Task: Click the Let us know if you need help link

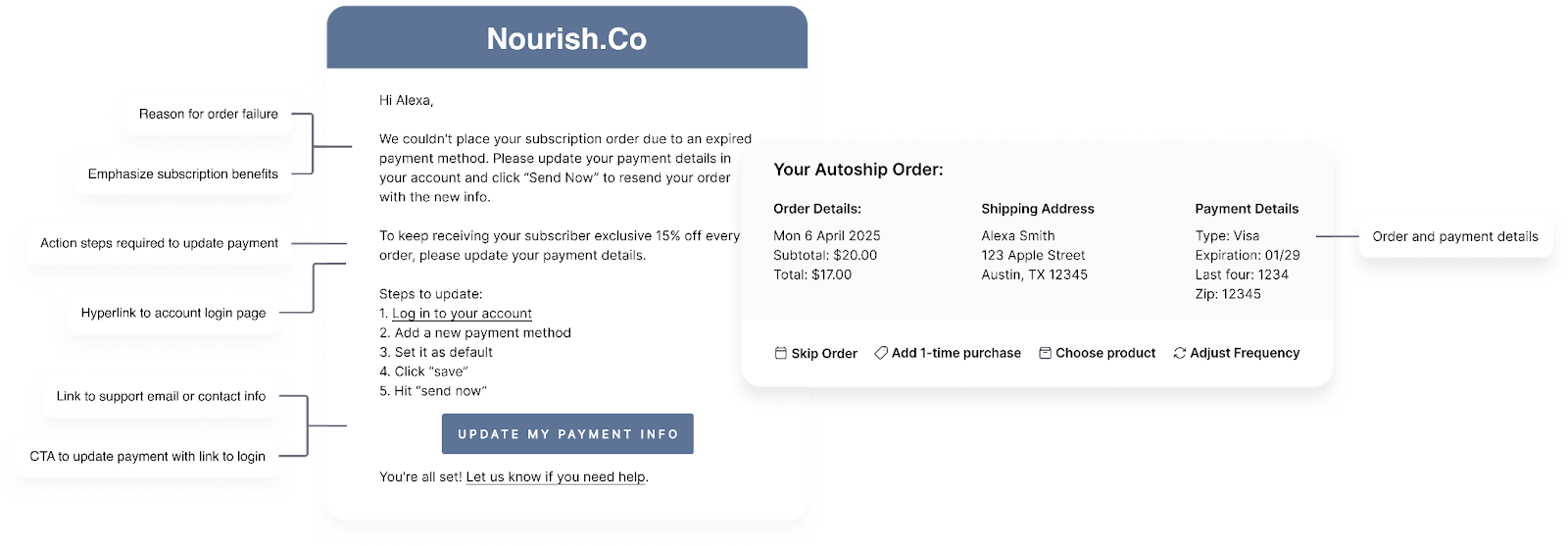Action: pos(556,477)
